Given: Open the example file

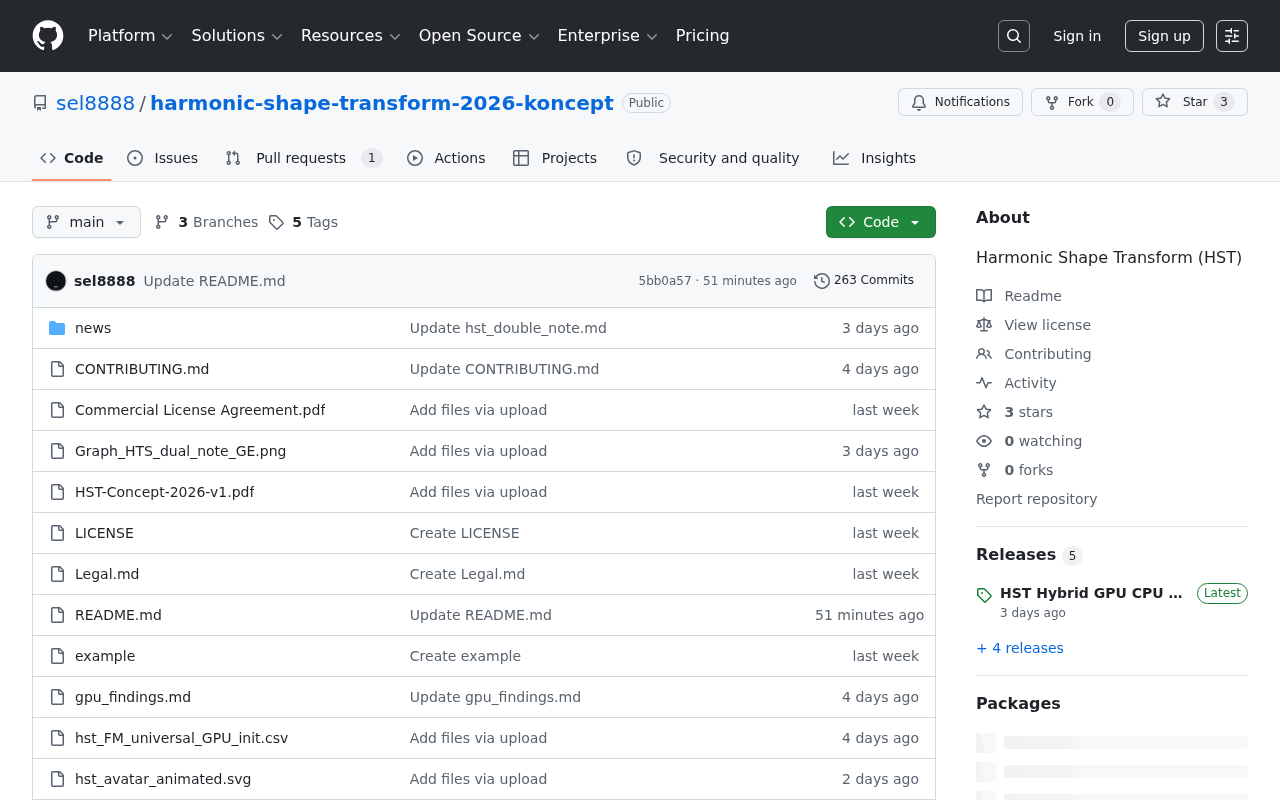Looking at the screenshot, I should click(105, 656).
